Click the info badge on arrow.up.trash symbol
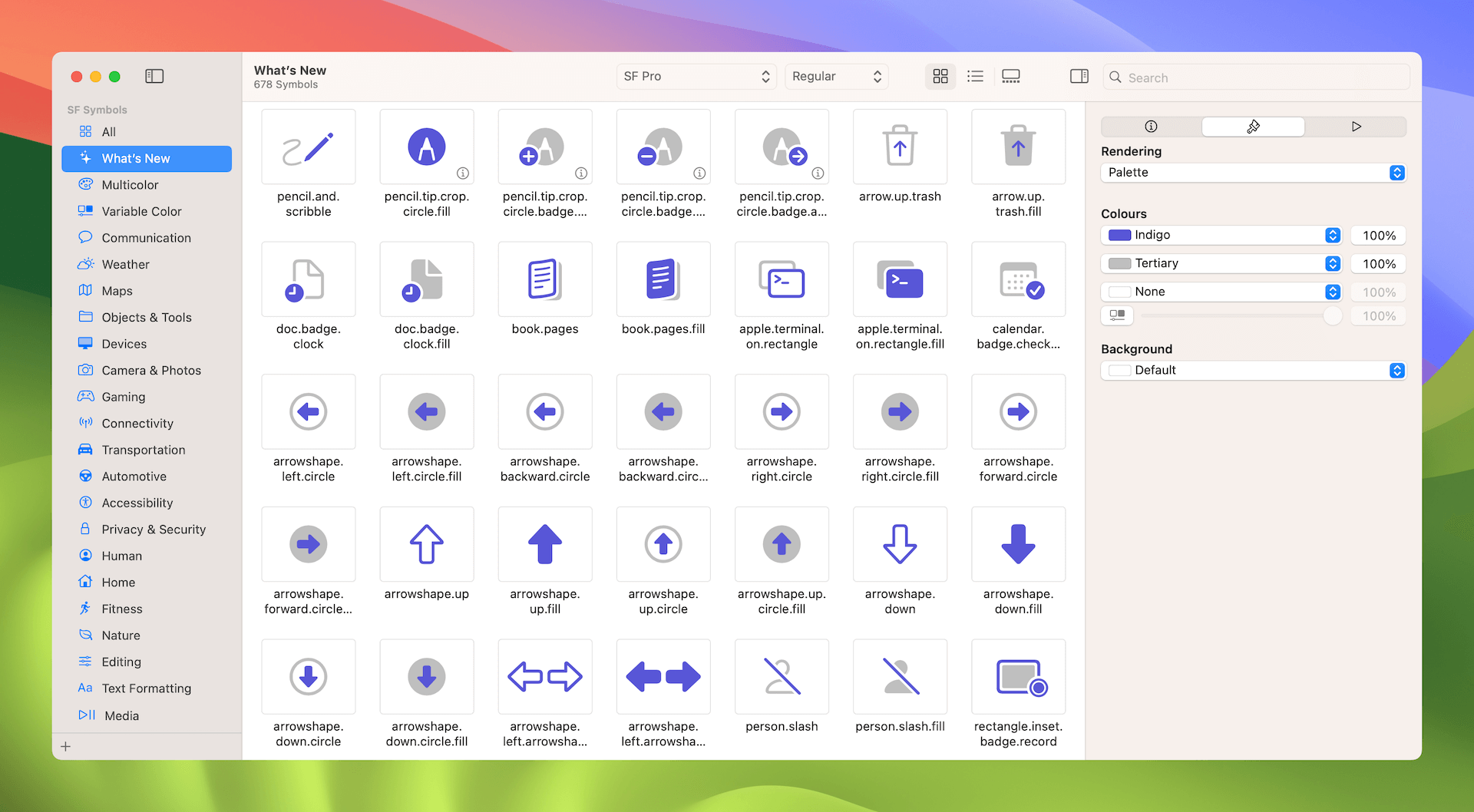The image size is (1474, 812). [x=936, y=174]
